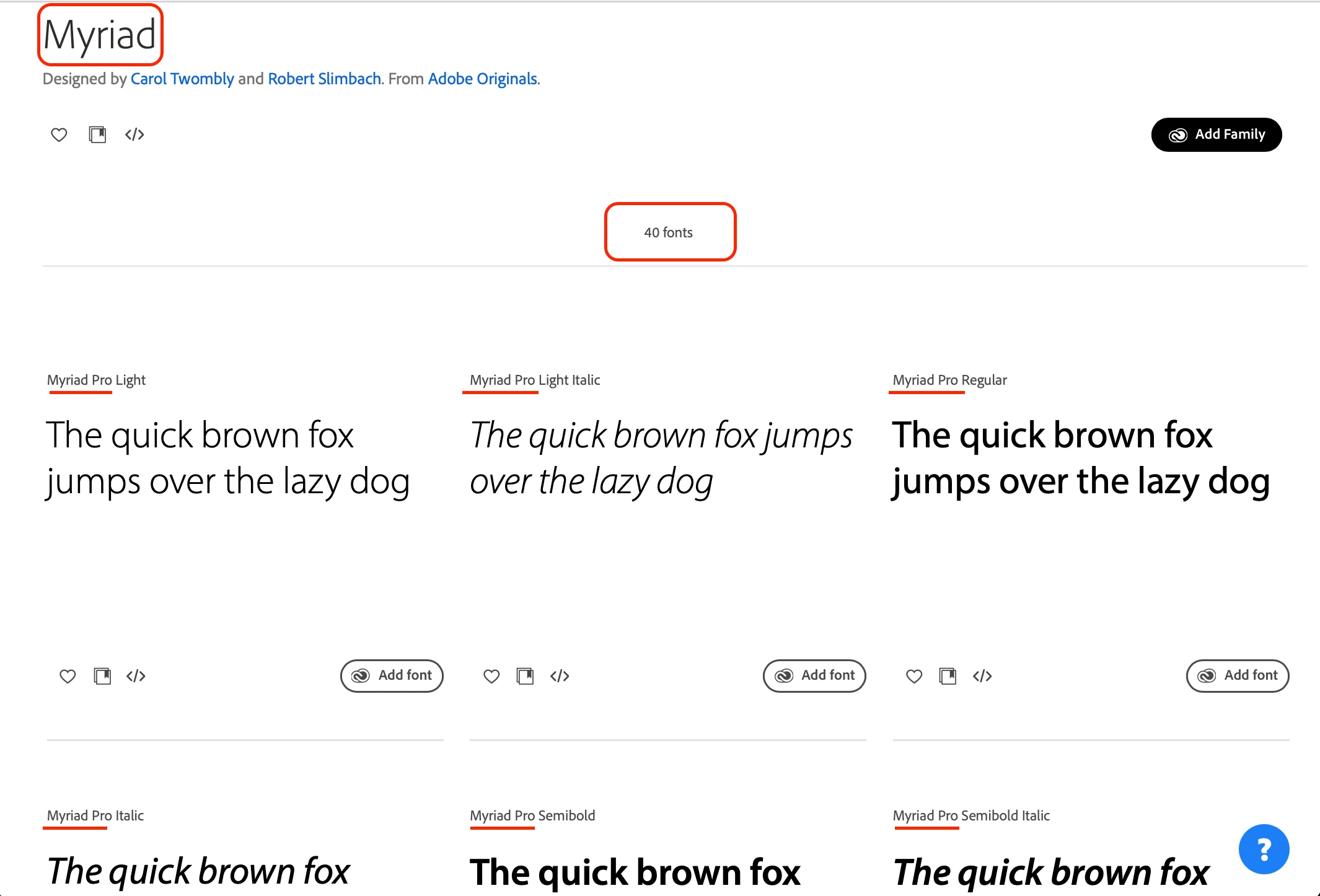
Task: Click embed code icon for Myriad Pro Regular
Action: coord(982,676)
